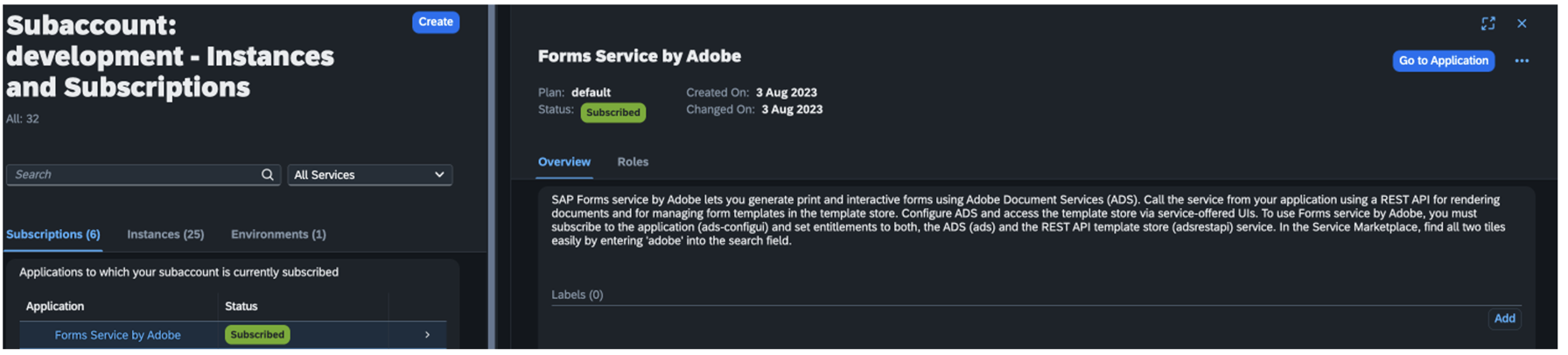Click the search magnifier icon
The image size is (1568, 355).
(268, 175)
